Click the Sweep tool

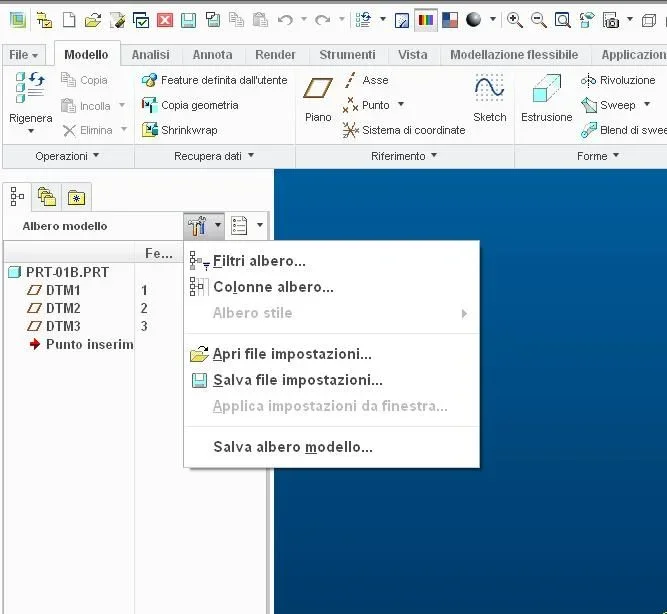click(608, 105)
